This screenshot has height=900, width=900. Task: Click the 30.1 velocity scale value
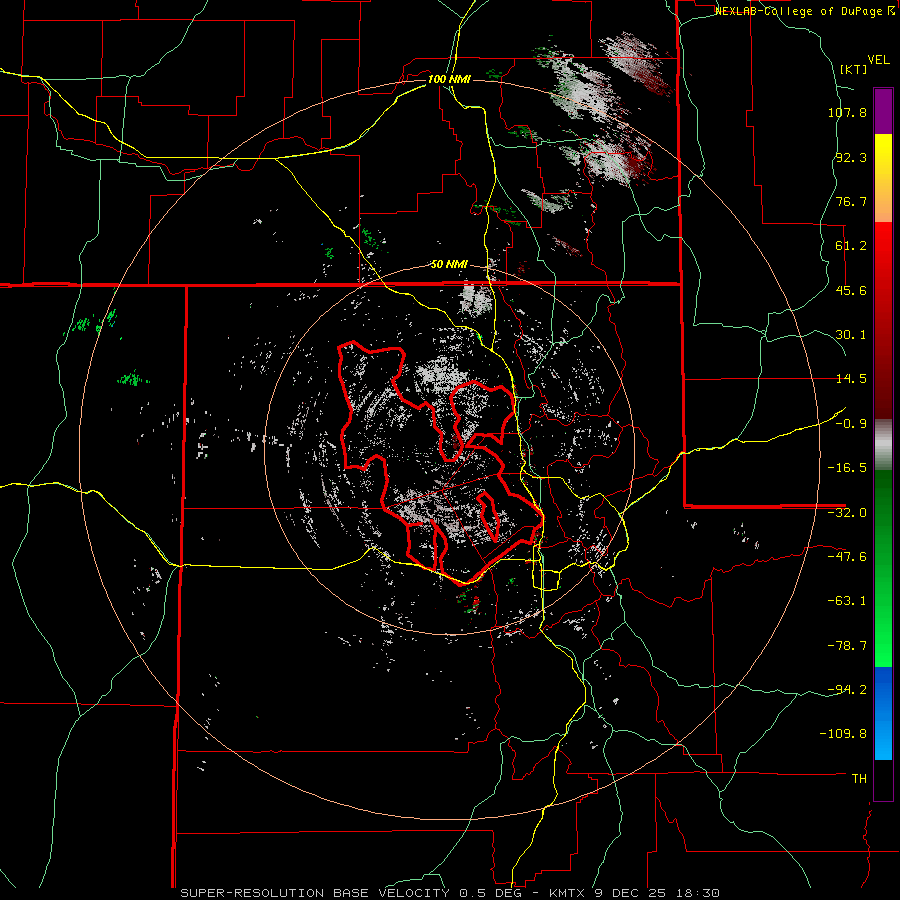pos(851,335)
